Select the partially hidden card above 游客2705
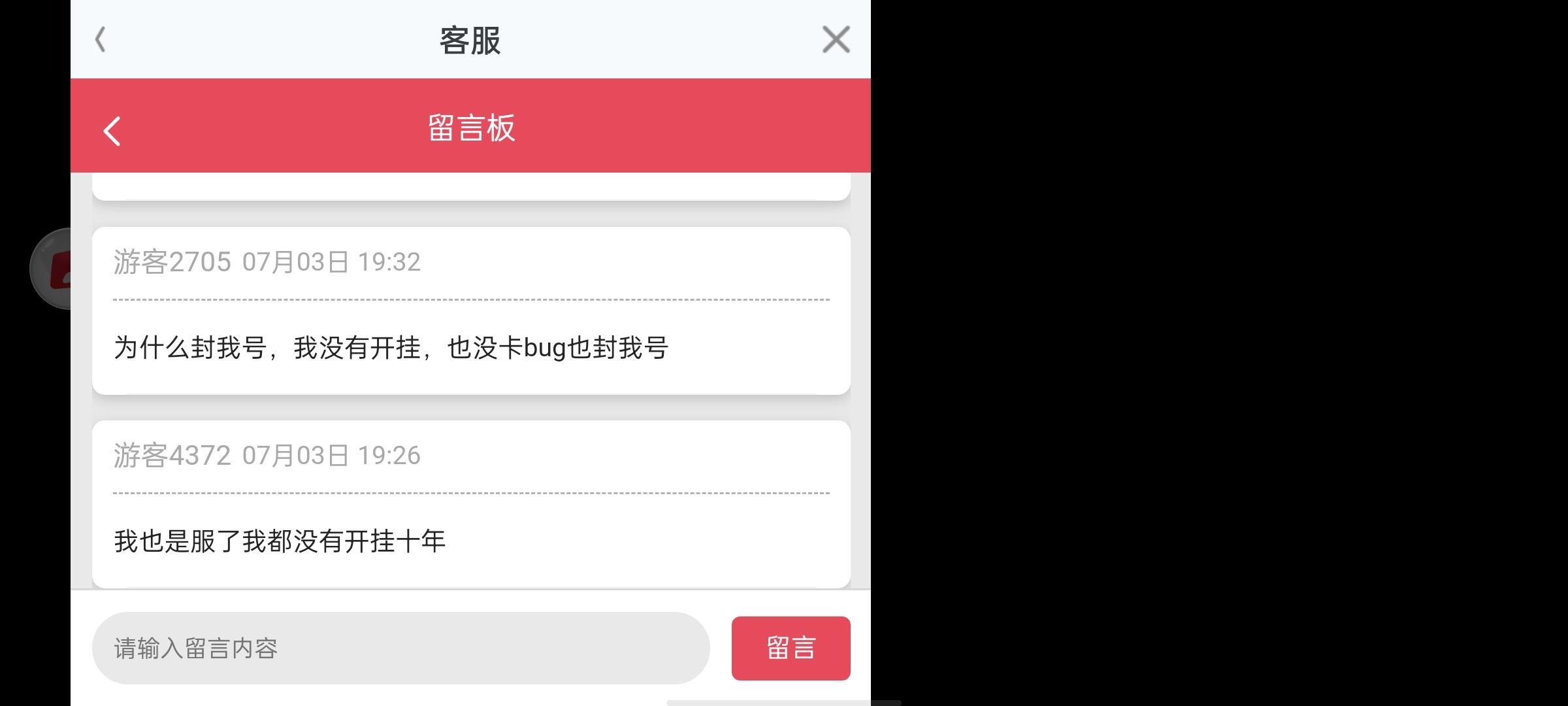Screen dimensions: 1568x706 (471, 186)
